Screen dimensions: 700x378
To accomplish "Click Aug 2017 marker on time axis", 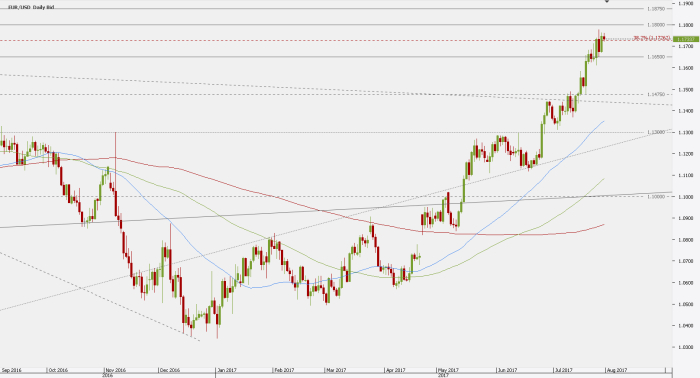I will point(617,370).
